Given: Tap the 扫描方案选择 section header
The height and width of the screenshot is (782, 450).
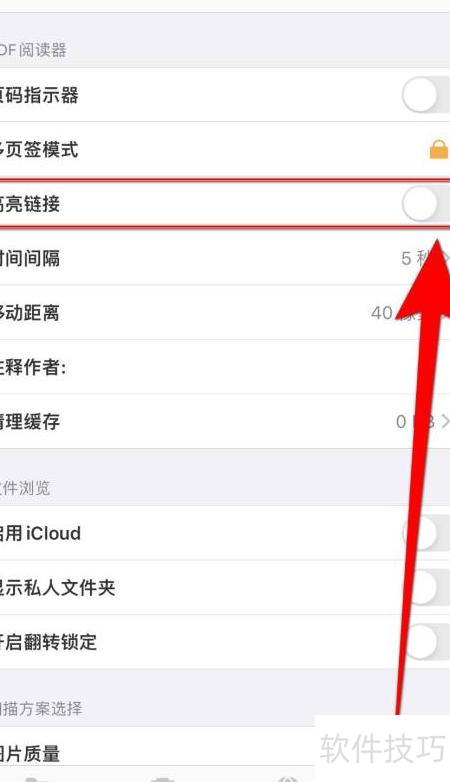Looking at the screenshot, I should pos(41,708).
